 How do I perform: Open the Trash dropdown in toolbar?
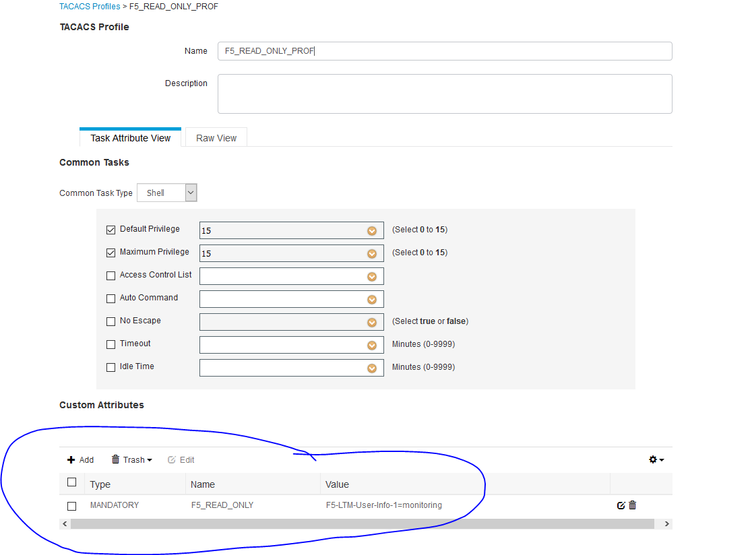pyautogui.click(x=131, y=460)
